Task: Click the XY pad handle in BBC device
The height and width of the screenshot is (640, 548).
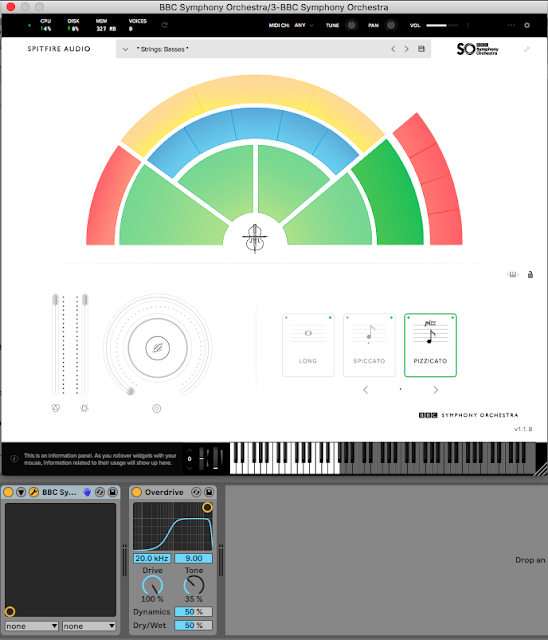Action: point(10,611)
